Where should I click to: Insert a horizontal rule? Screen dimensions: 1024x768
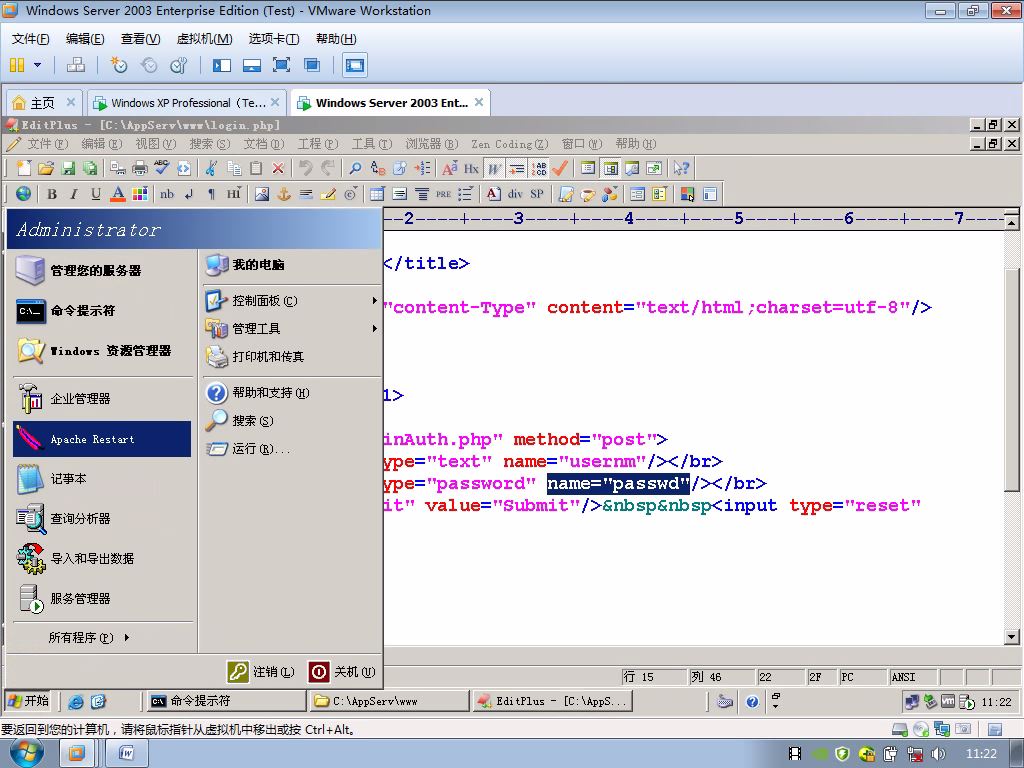click(306, 194)
